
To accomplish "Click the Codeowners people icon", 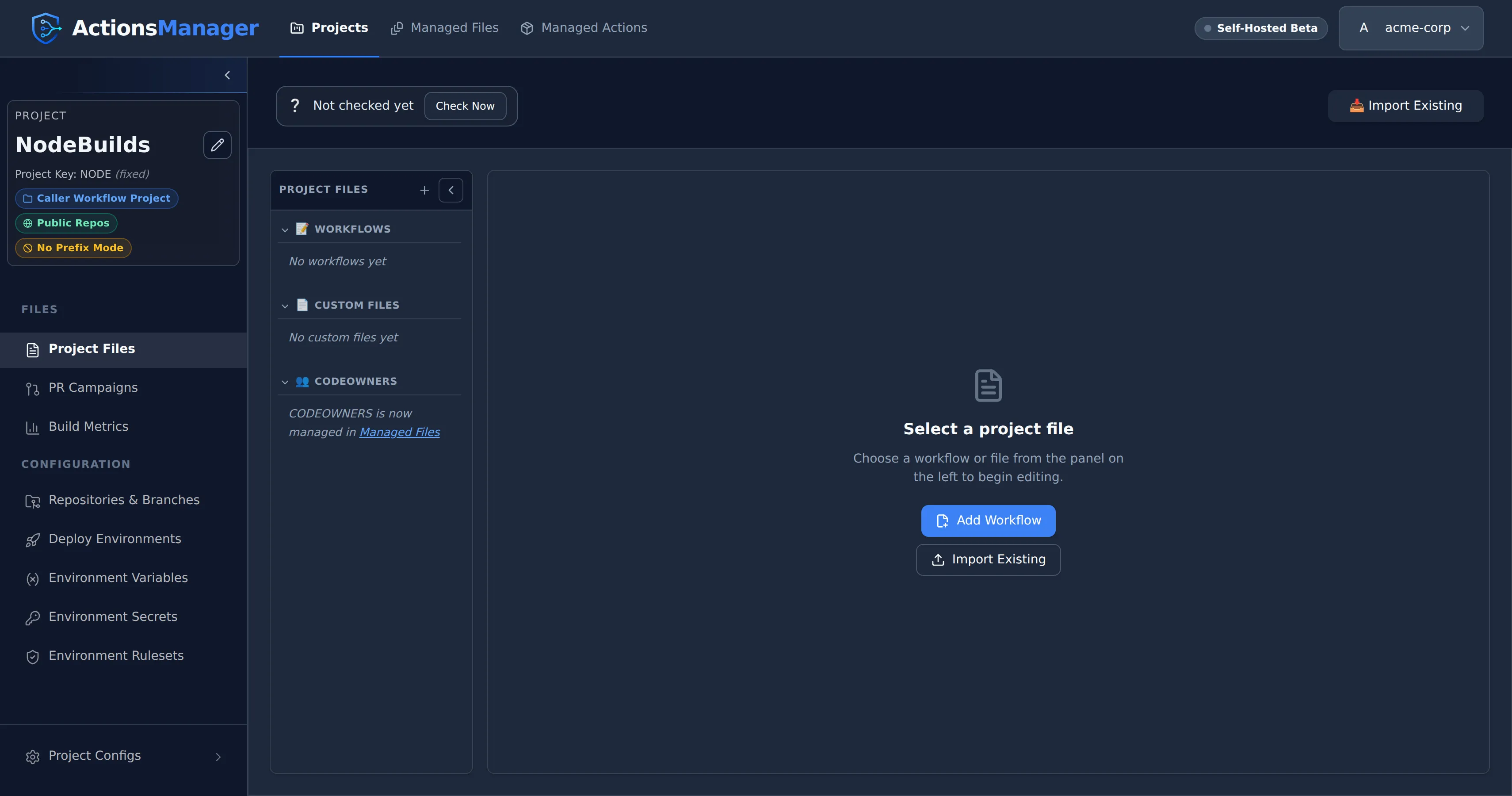I will coord(302,382).
